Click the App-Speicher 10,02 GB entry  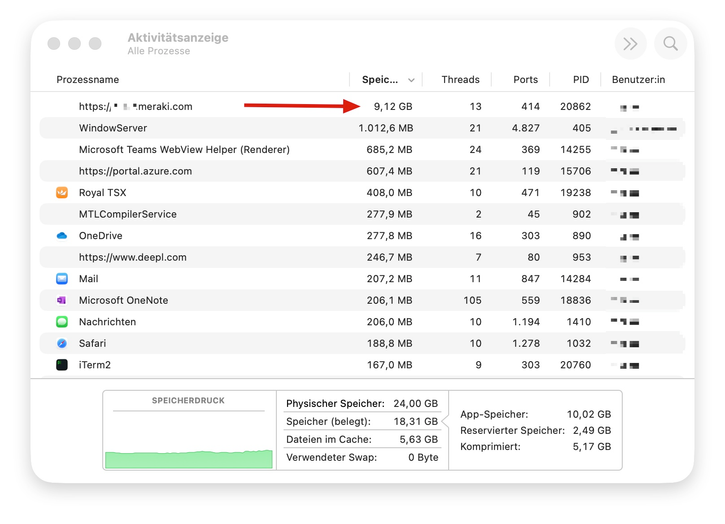(x=535, y=414)
